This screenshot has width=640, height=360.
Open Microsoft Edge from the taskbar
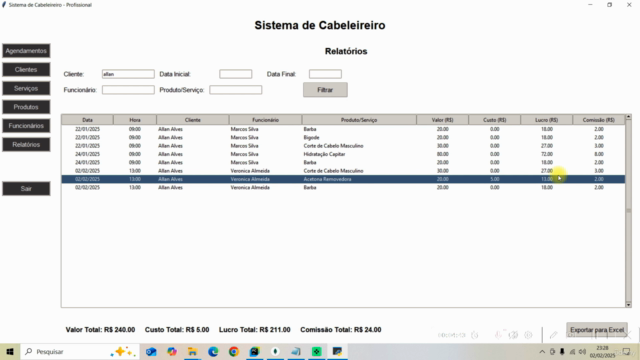pyautogui.click(x=213, y=351)
